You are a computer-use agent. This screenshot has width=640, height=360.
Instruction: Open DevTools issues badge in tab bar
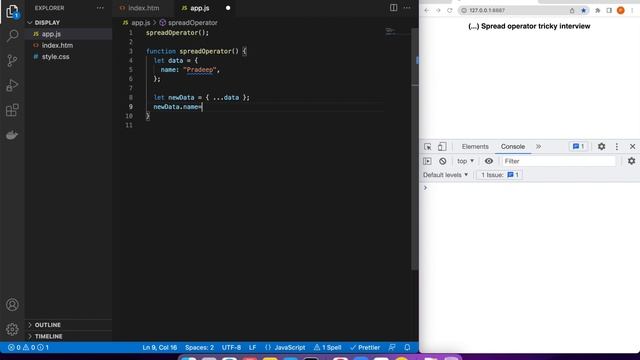click(x=578, y=147)
